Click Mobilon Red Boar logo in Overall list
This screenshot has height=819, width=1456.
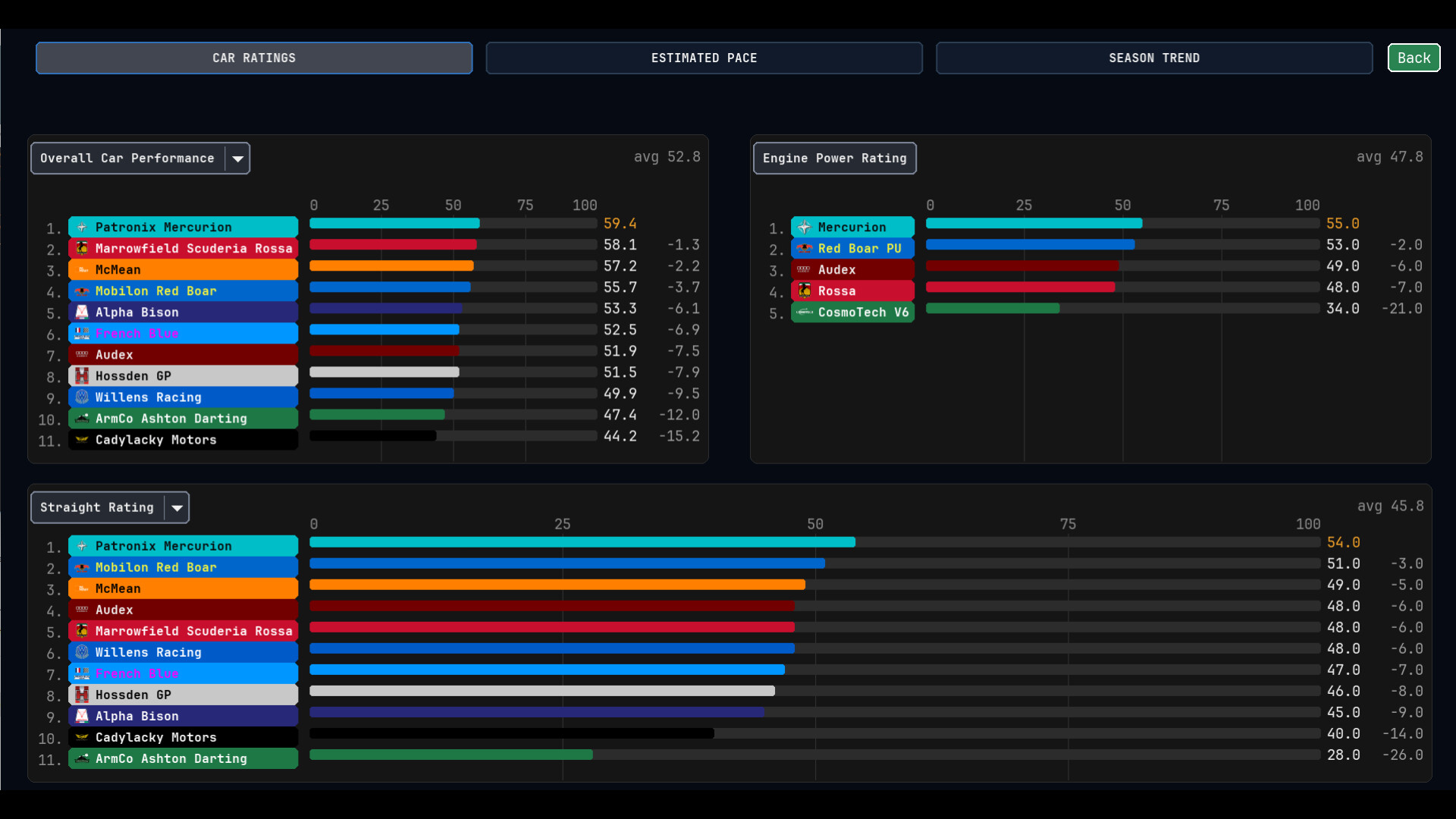click(82, 291)
